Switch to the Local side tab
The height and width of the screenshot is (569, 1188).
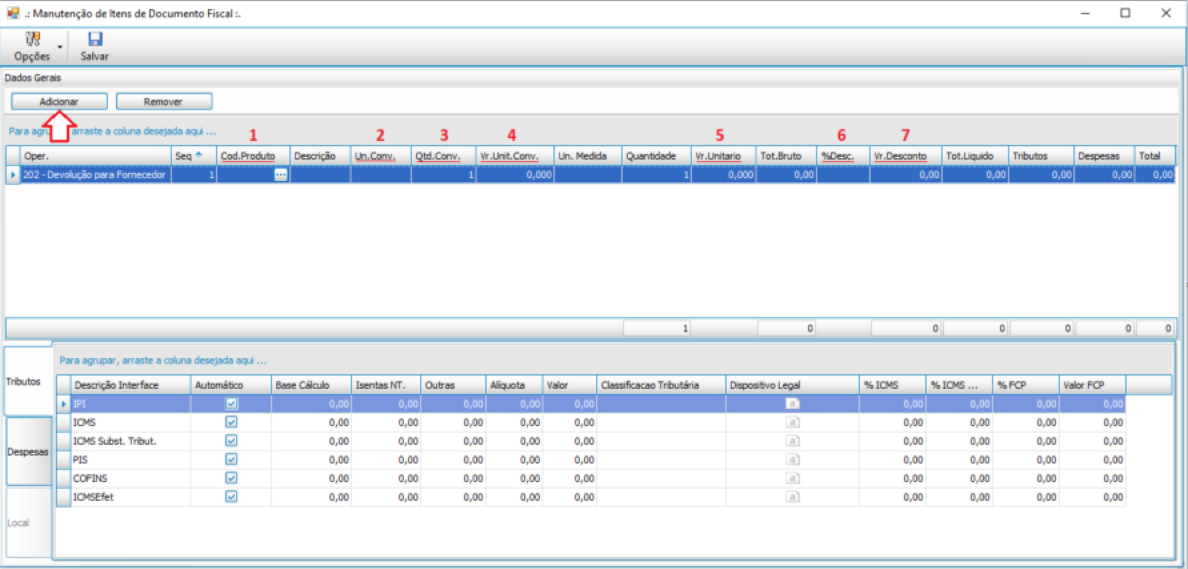pyautogui.click(x=27, y=524)
